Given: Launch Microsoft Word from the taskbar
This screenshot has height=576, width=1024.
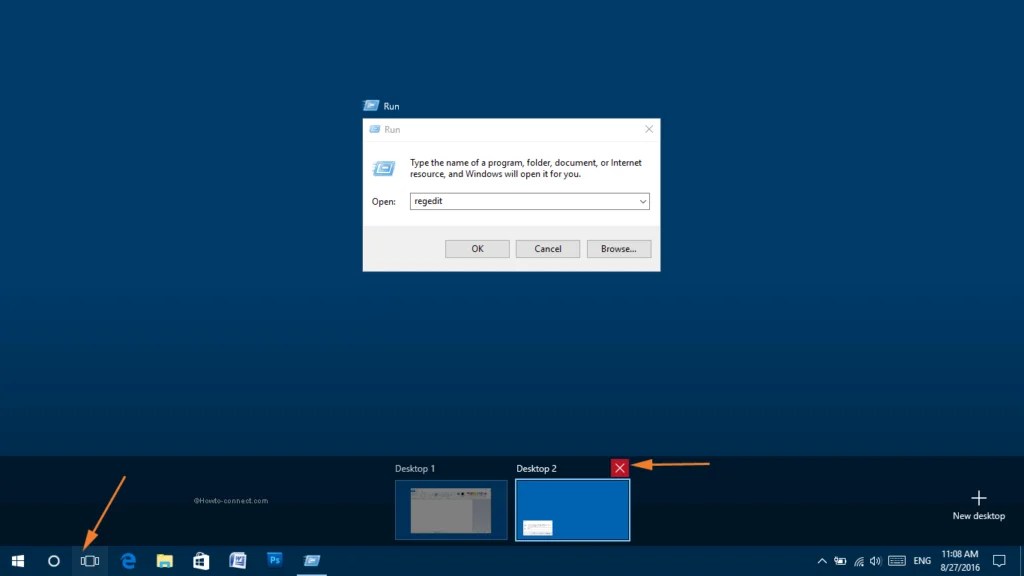Looking at the screenshot, I should click(x=237, y=560).
